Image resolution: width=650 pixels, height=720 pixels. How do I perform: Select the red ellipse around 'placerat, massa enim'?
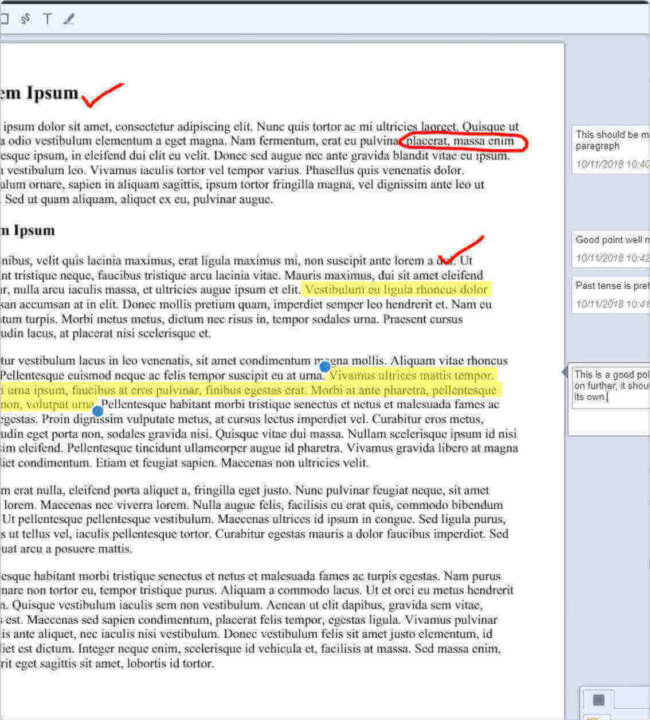pos(464,142)
